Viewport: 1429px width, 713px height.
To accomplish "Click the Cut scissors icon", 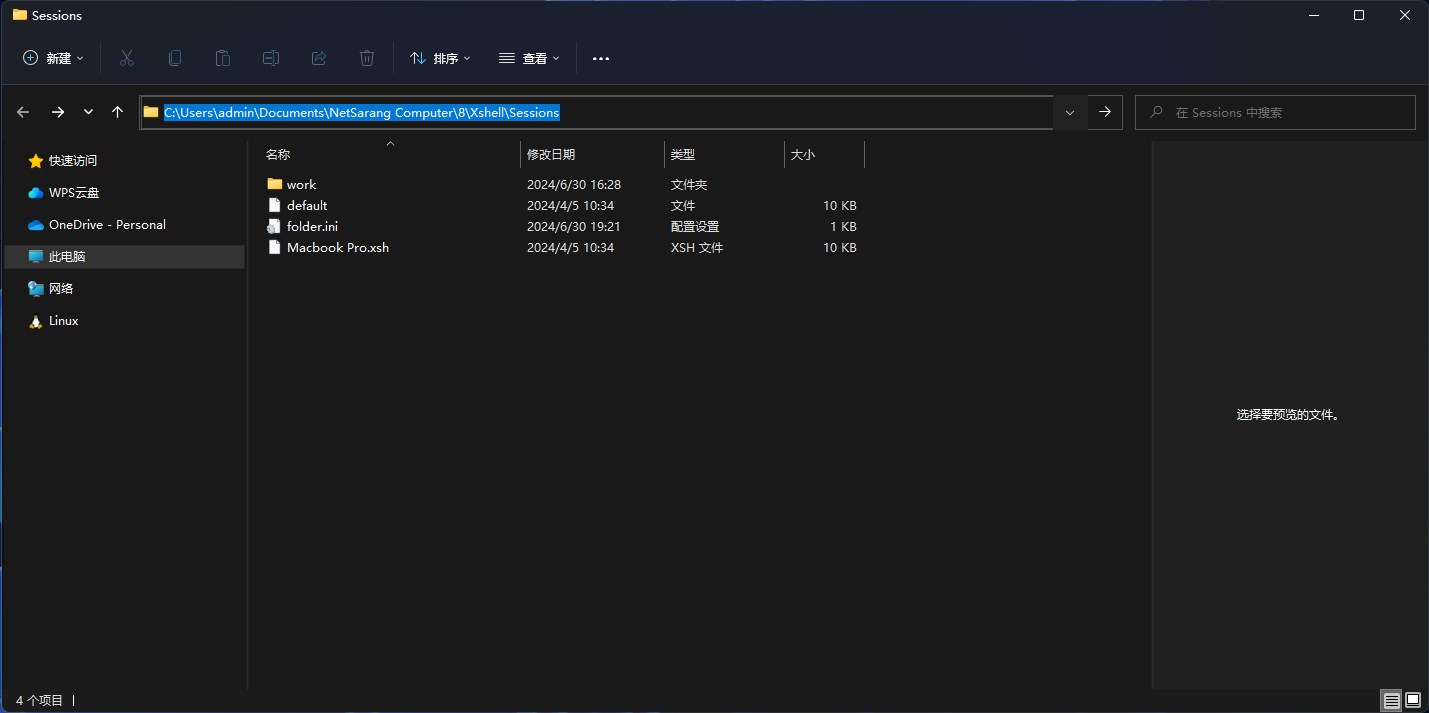I will (127, 58).
